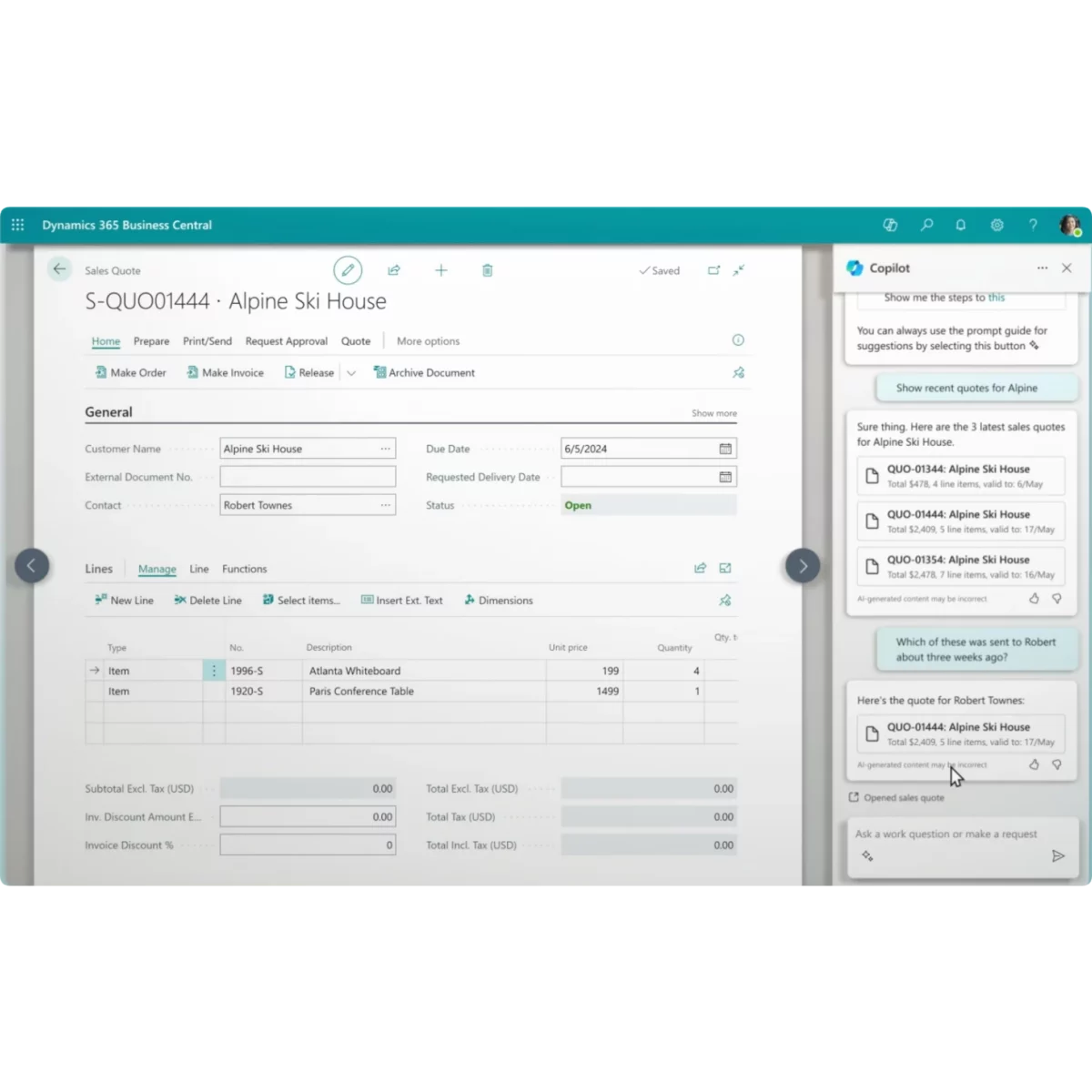Go back using the back arrow
Viewport: 1092px width, 1092px height.
click(x=59, y=269)
